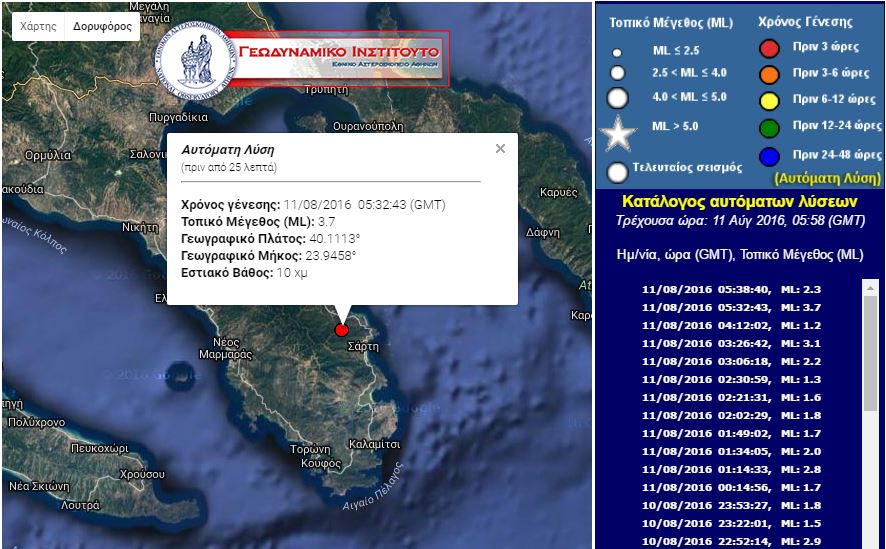The width and height of the screenshot is (886, 549).
Task: Click the Τελευταίος σεισμός circle icon
Action: click(x=617, y=171)
